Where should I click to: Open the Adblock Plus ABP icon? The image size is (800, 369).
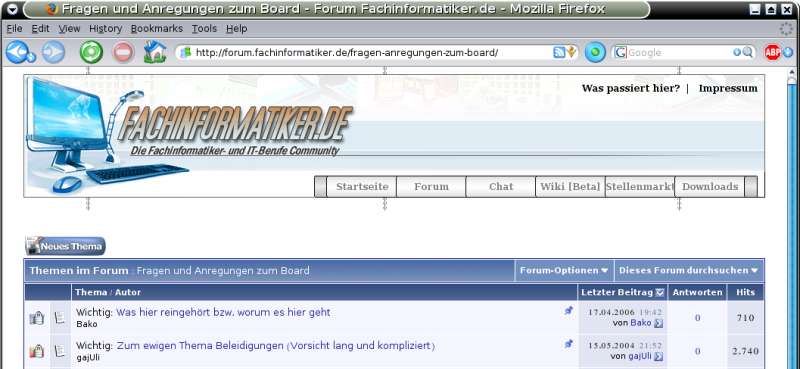point(772,52)
